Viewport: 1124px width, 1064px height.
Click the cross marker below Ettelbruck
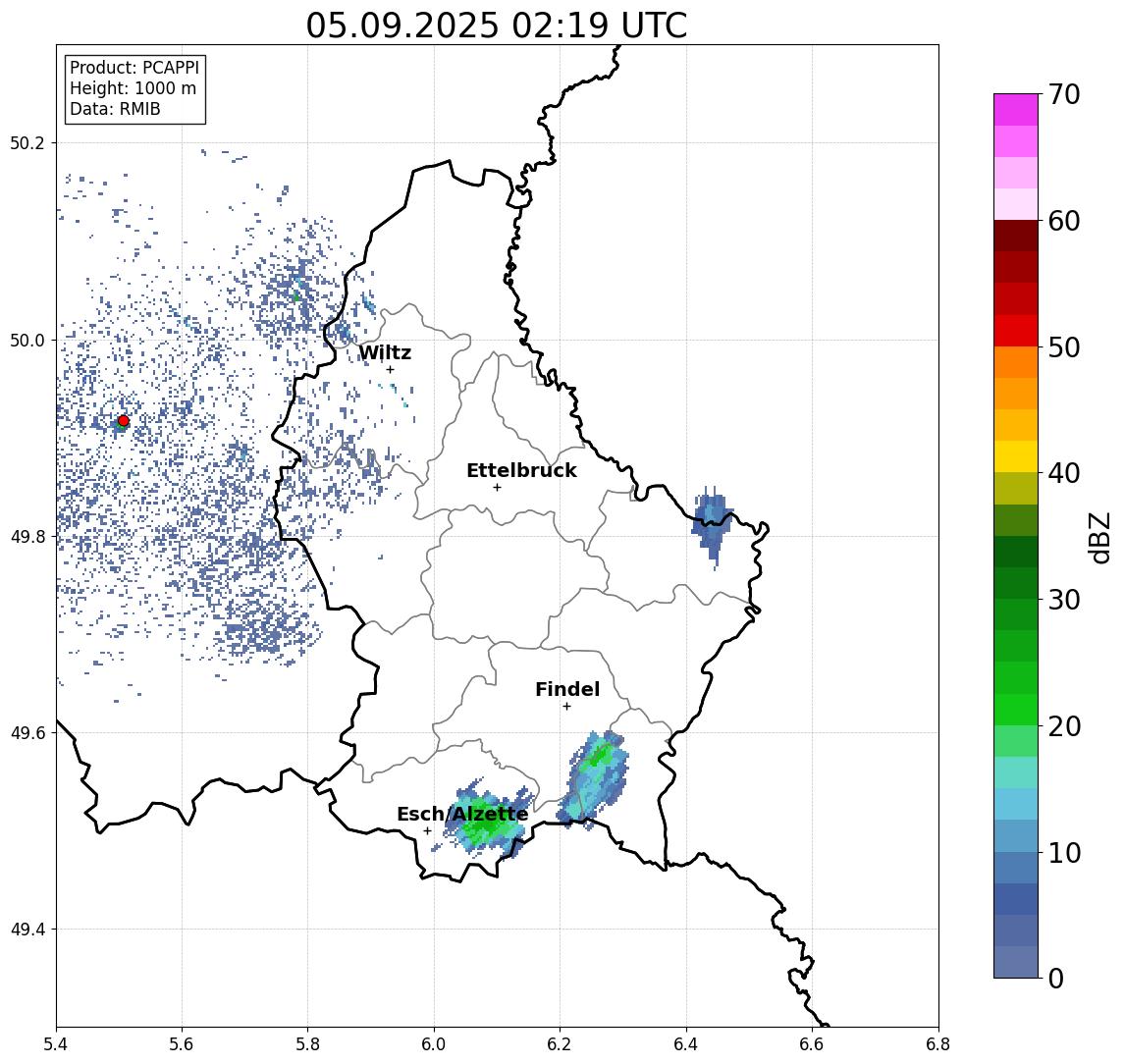pyautogui.click(x=497, y=487)
